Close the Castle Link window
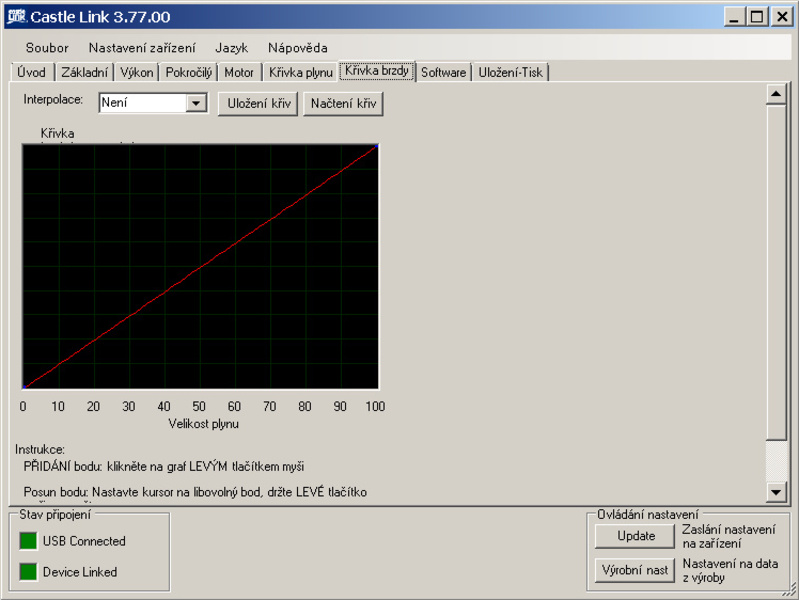The image size is (799, 600). tap(782, 17)
